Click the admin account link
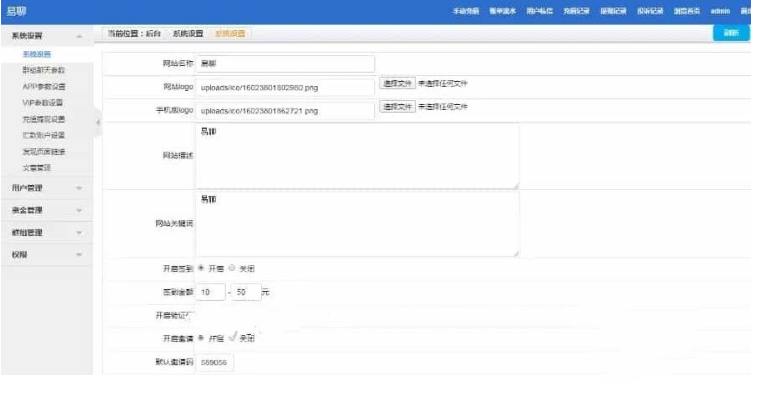This screenshot has height=398, width=775. click(x=720, y=11)
